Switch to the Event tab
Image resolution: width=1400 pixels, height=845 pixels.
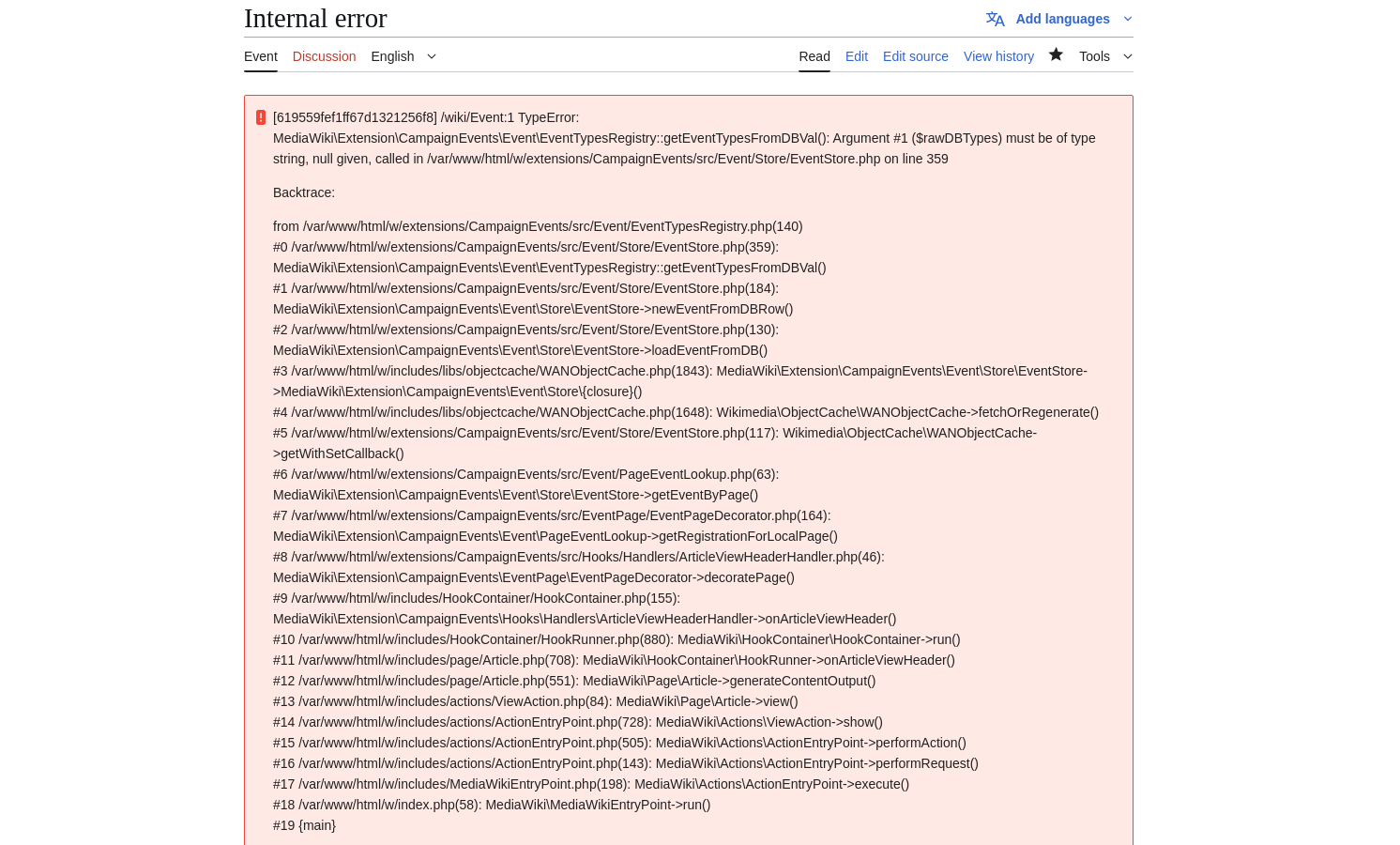pos(261,56)
